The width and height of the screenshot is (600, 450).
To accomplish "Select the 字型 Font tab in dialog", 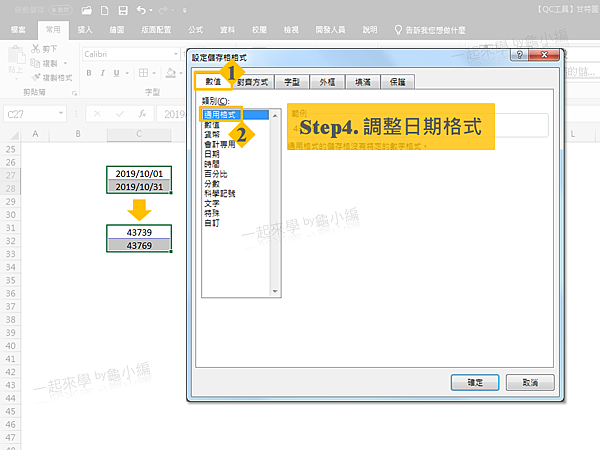I will pos(292,82).
